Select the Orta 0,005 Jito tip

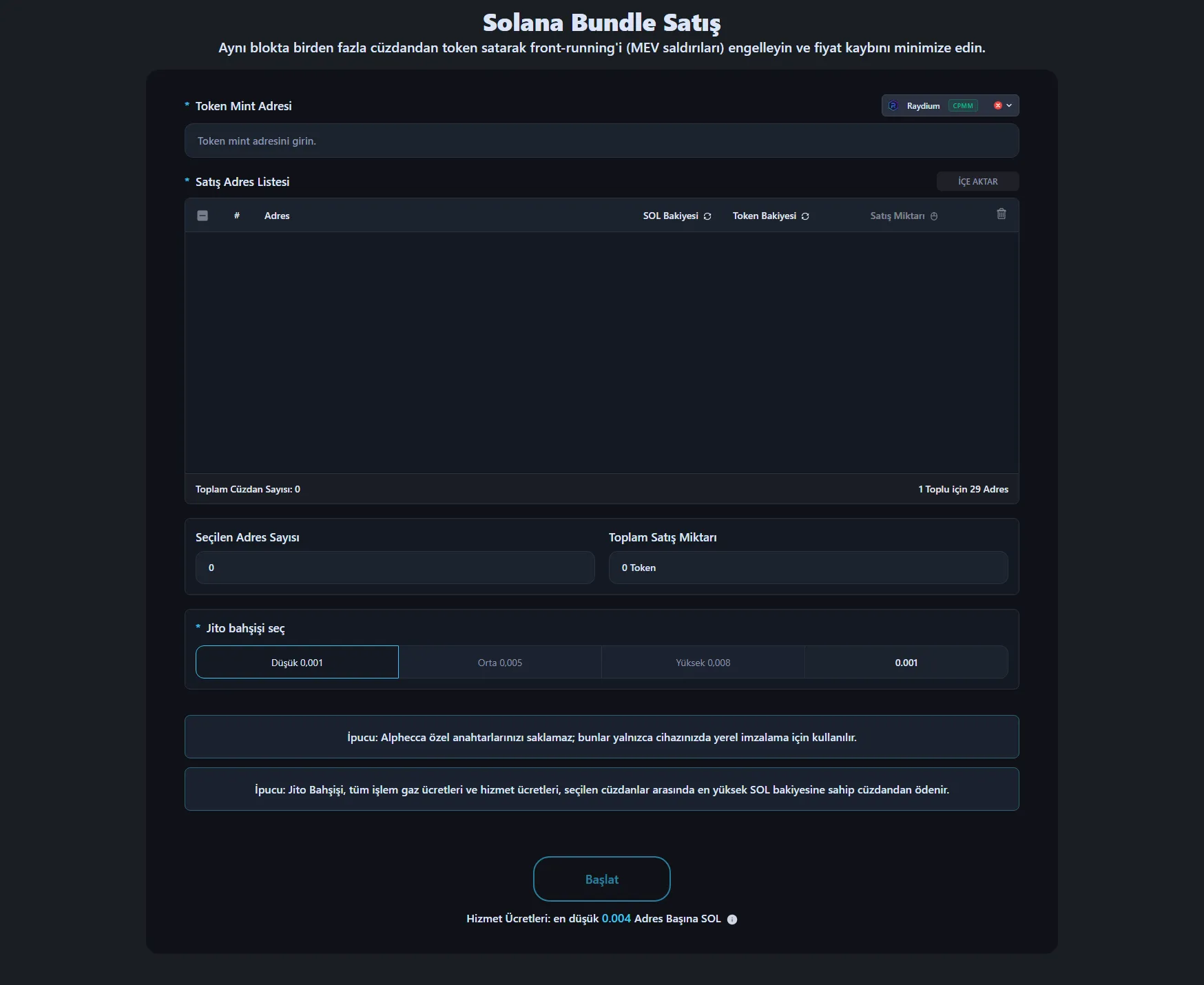500,662
